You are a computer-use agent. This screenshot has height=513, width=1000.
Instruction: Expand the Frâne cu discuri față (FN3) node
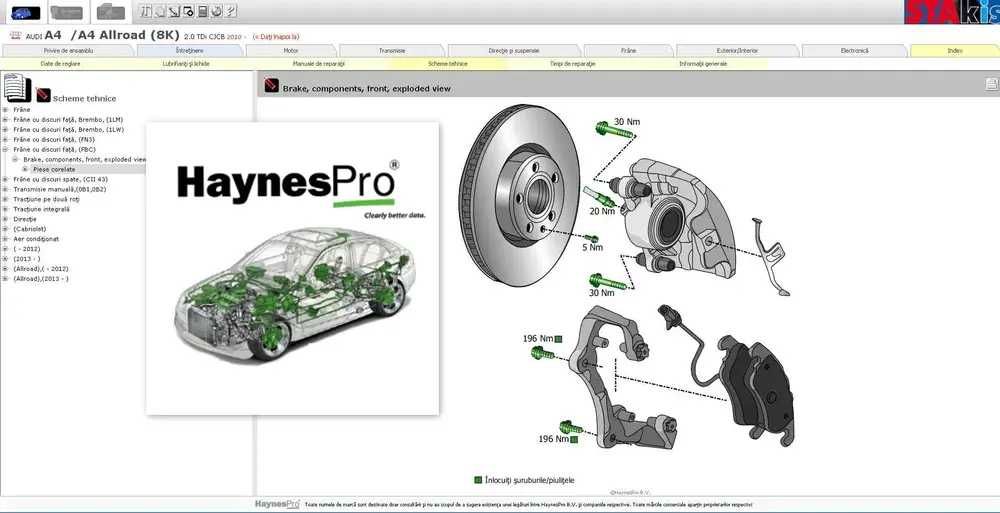5,139
